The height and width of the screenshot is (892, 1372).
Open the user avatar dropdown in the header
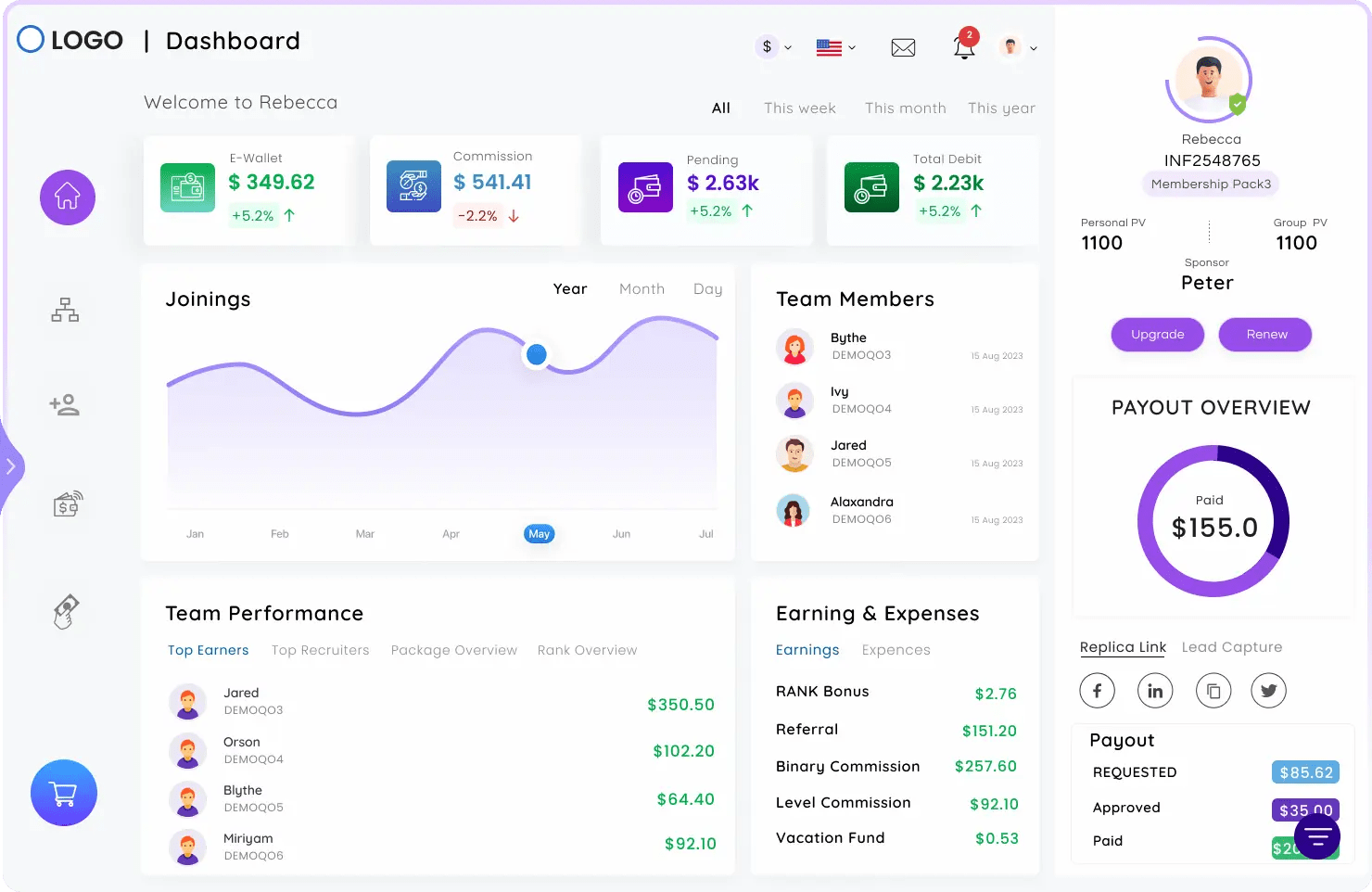[x=1018, y=47]
